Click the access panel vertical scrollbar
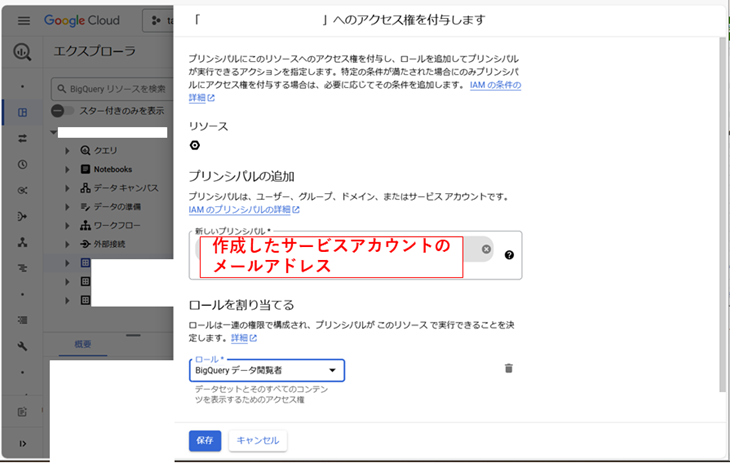The height and width of the screenshot is (463, 730). click(722, 214)
